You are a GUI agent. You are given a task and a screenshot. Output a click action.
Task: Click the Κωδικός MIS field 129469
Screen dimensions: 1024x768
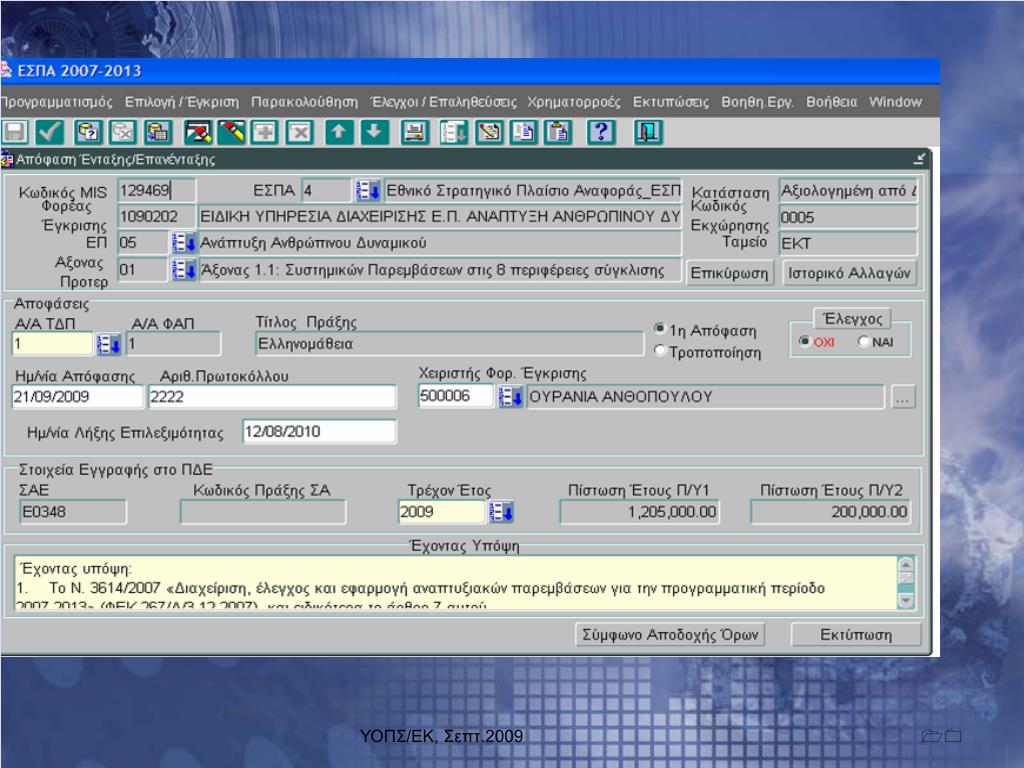(156, 191)
